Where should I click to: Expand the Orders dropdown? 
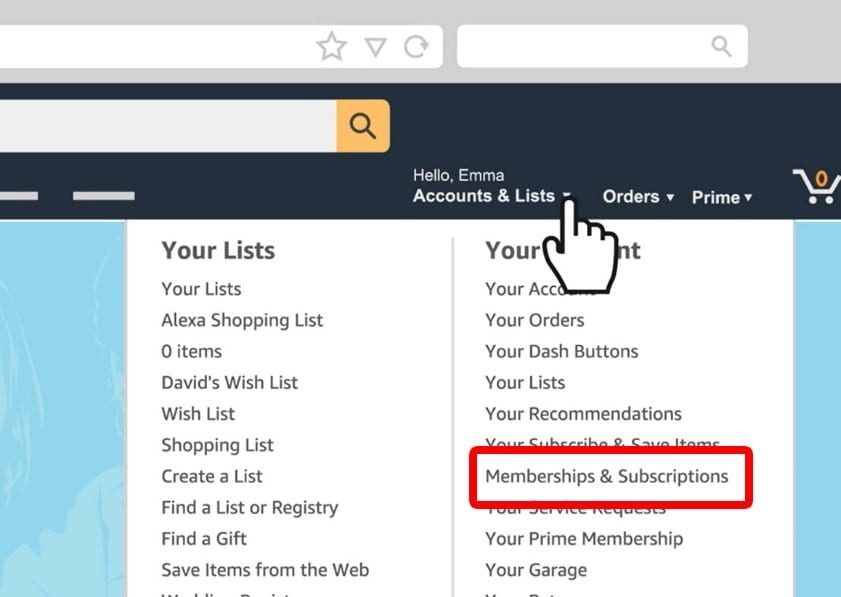[x=638, y=197]
